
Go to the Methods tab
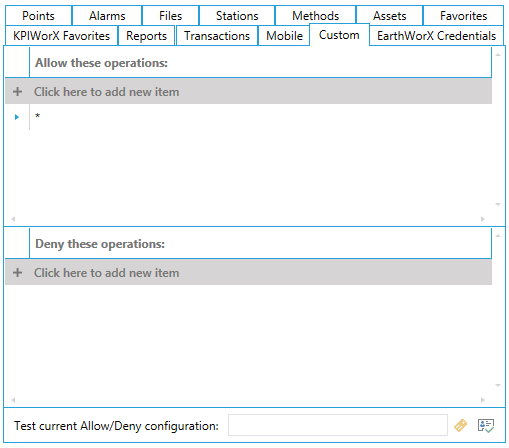coord(315,16)
